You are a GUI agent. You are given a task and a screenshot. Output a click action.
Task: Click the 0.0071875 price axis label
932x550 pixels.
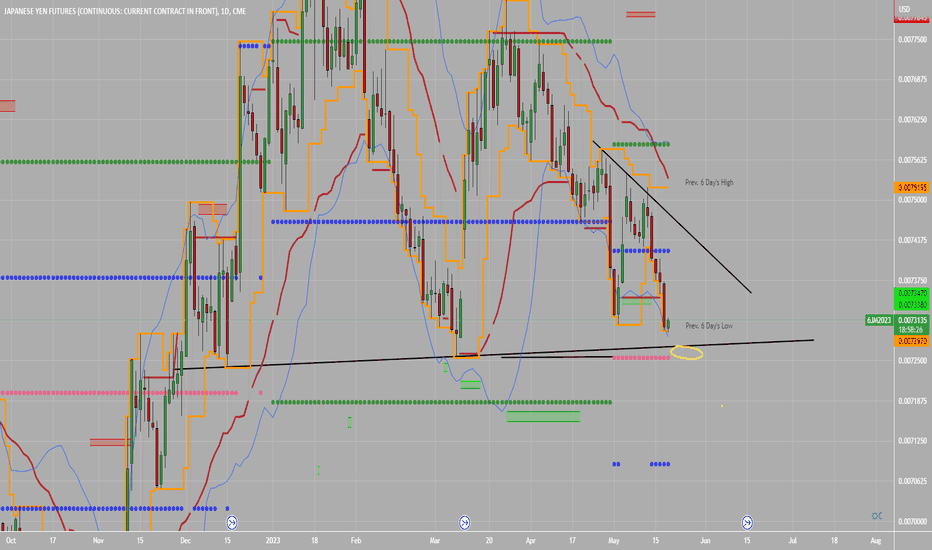pyautogui.click(x=912, y=401)
